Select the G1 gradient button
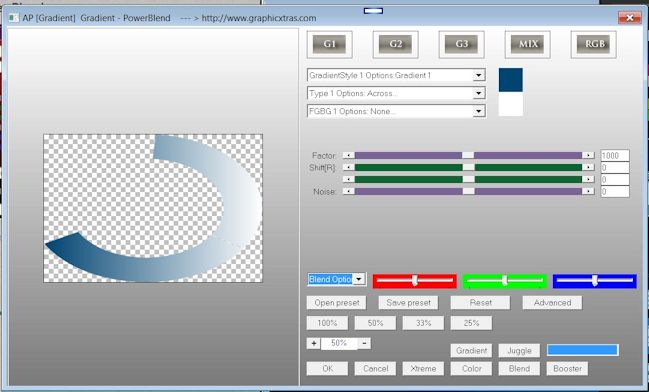Viewport: 649px width, 392px height. [x=329, y=44]
